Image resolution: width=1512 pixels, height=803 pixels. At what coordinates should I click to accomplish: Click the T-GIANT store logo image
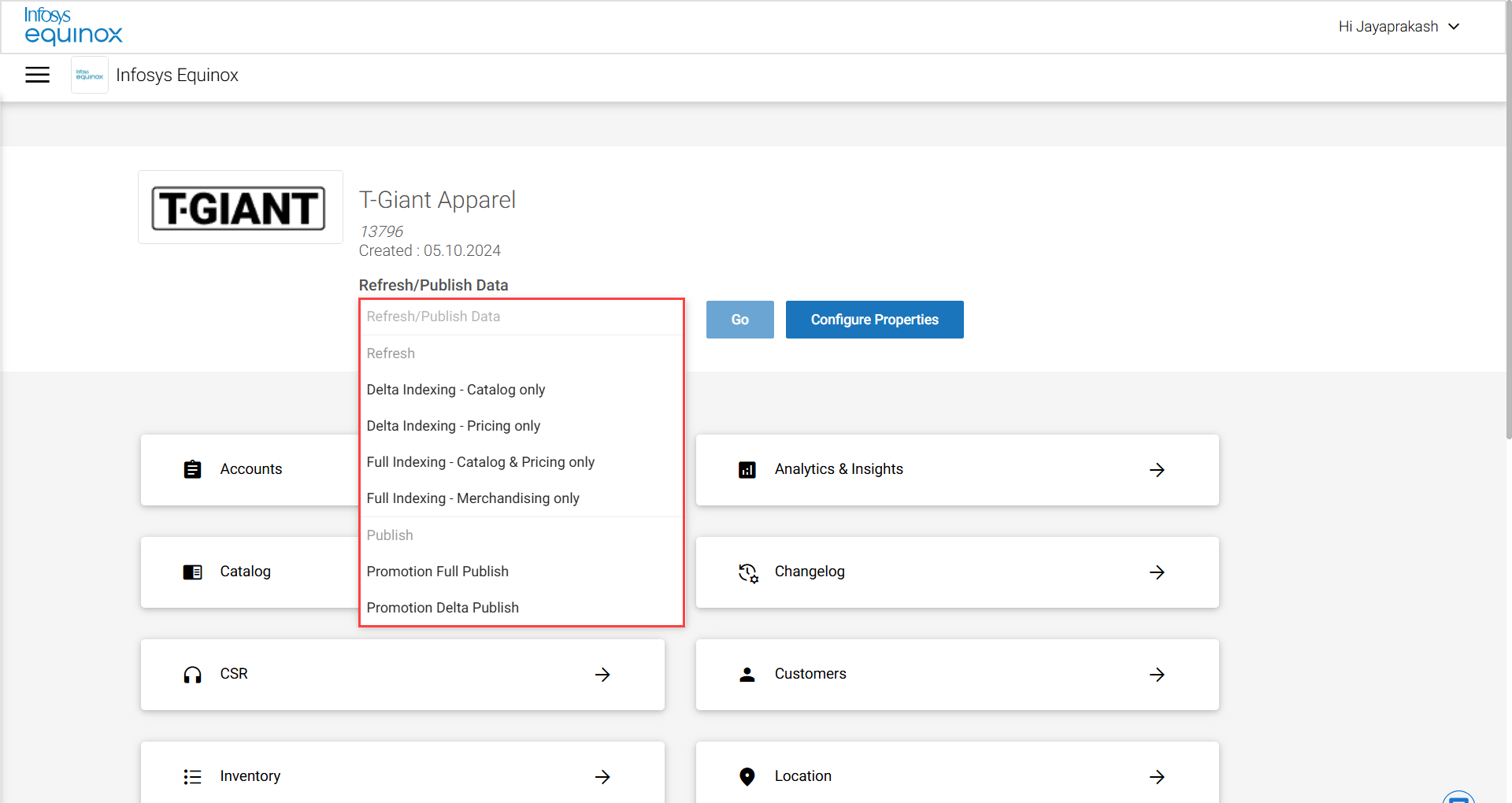point(240,208)
